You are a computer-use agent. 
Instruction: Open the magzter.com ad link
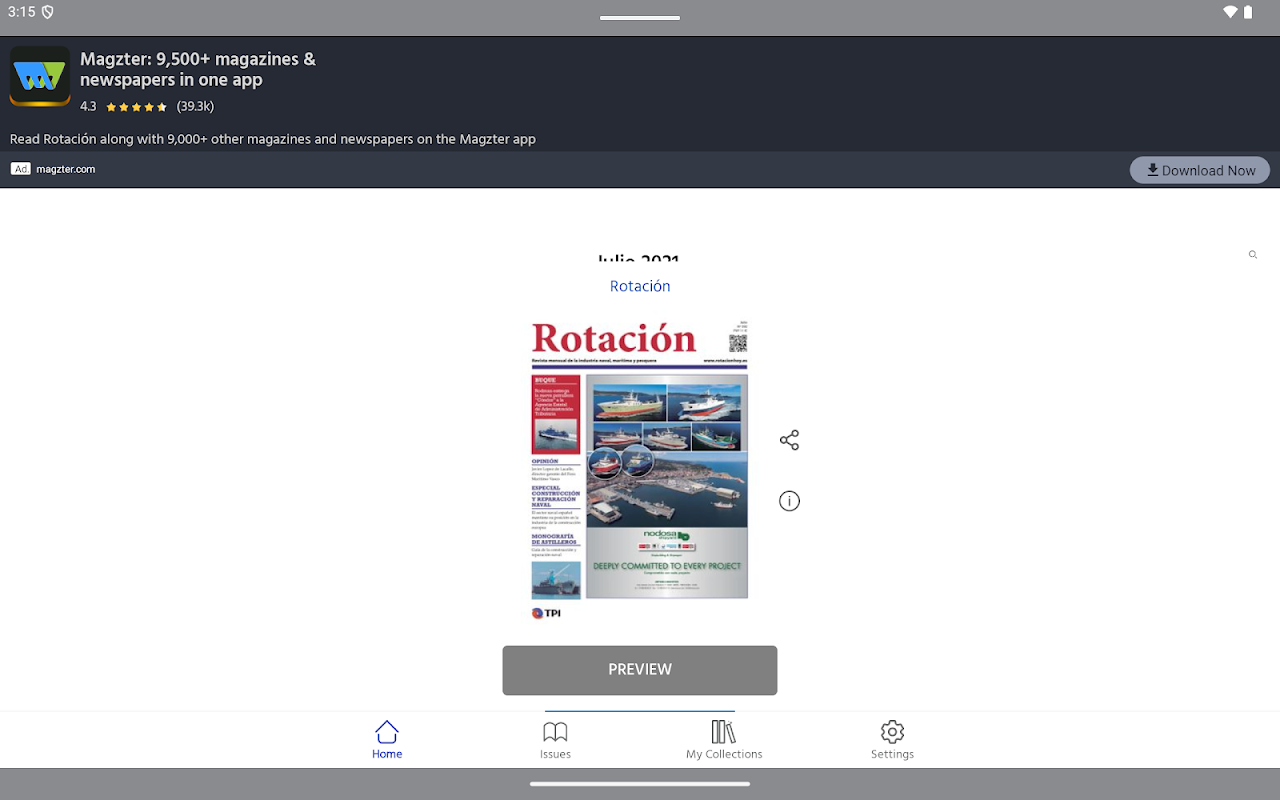point(66,169)
